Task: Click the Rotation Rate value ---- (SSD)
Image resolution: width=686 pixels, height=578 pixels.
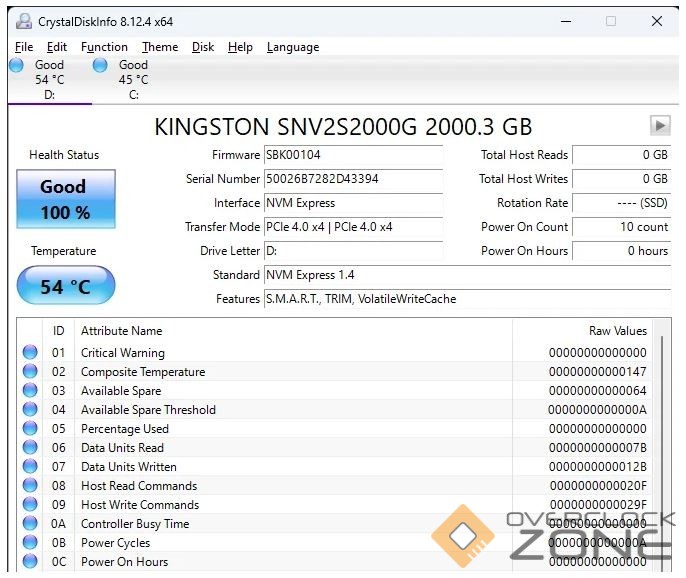Action: pyautogui.click(x=622, y=203)
